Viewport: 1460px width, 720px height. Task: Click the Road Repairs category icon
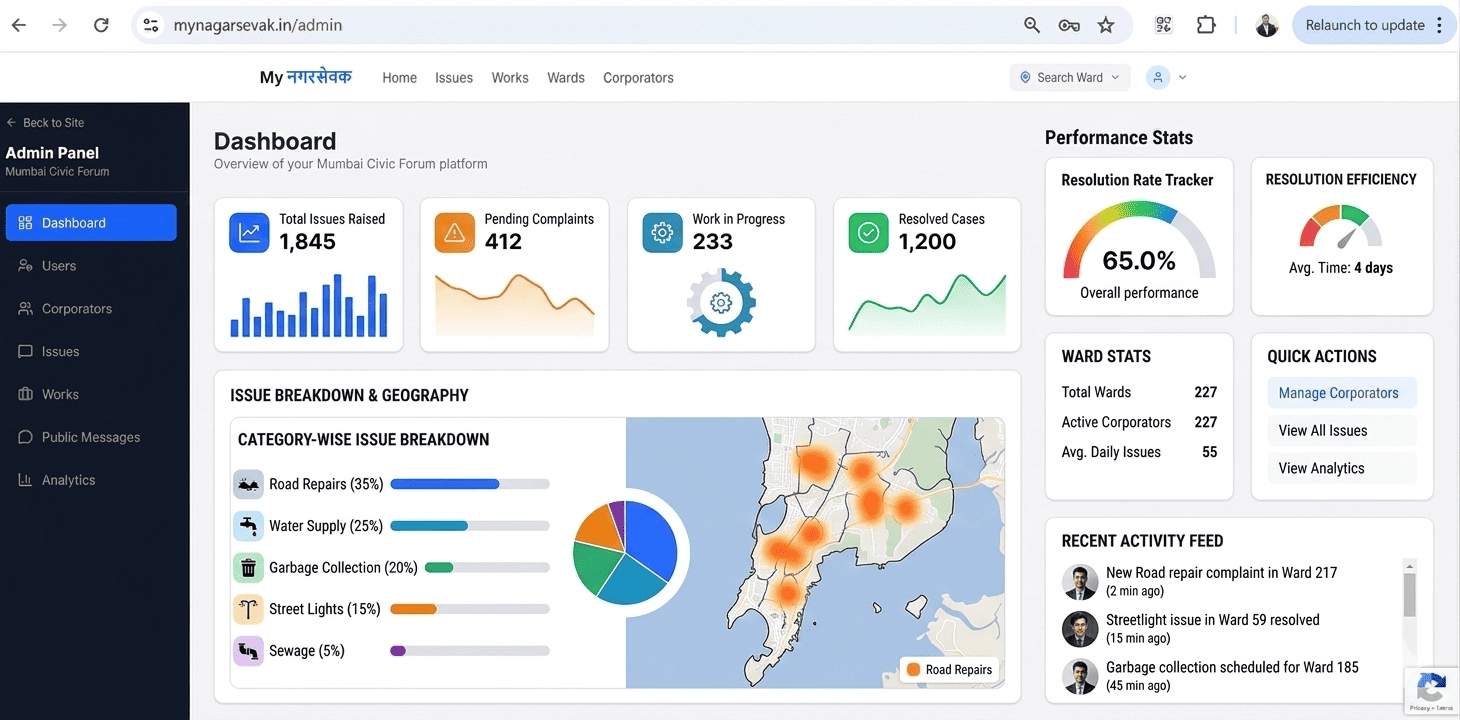pos(248,484)
